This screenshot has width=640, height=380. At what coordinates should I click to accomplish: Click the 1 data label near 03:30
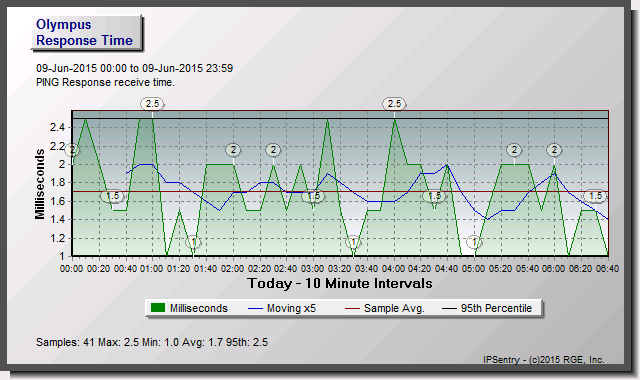point(353,242)
